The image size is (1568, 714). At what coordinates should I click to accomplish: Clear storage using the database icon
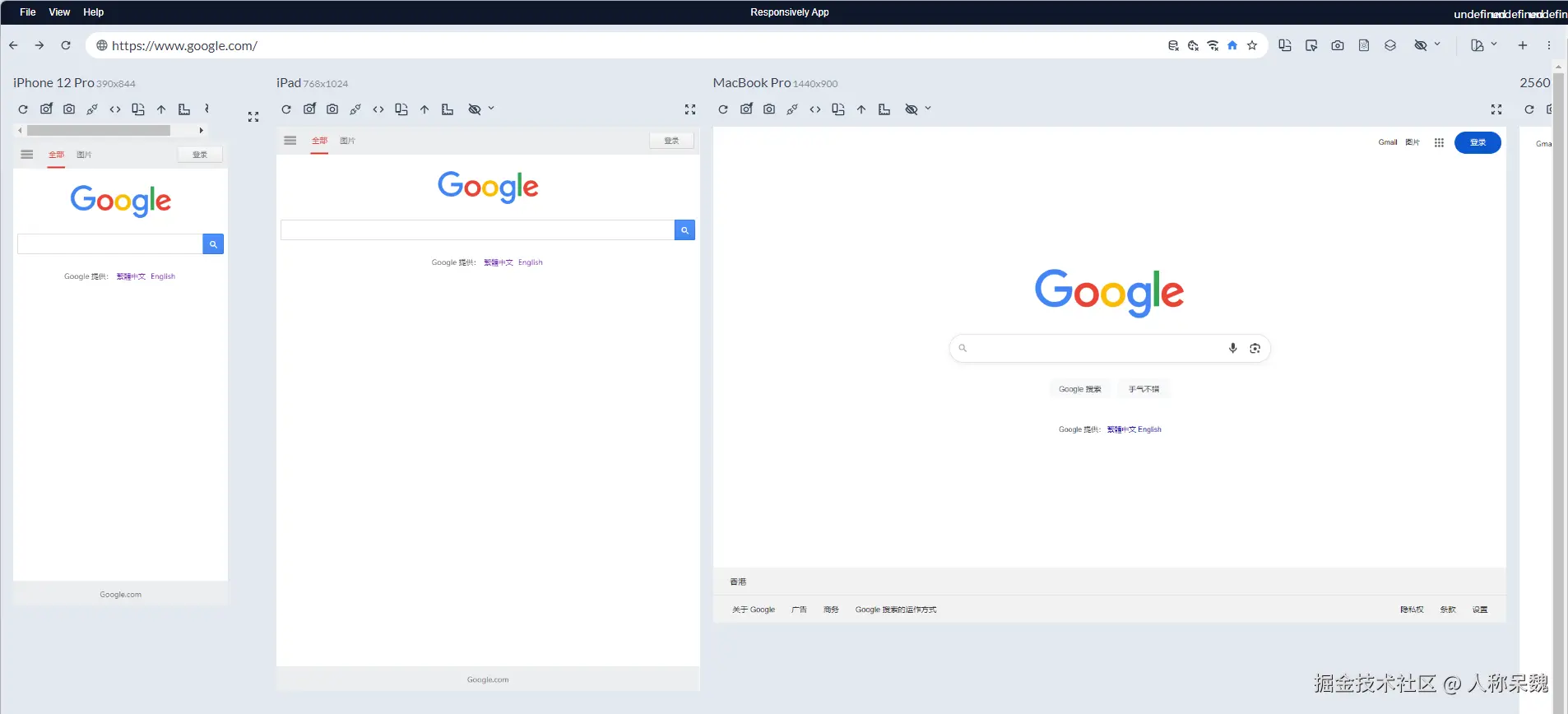click(x=1173, y=45)
